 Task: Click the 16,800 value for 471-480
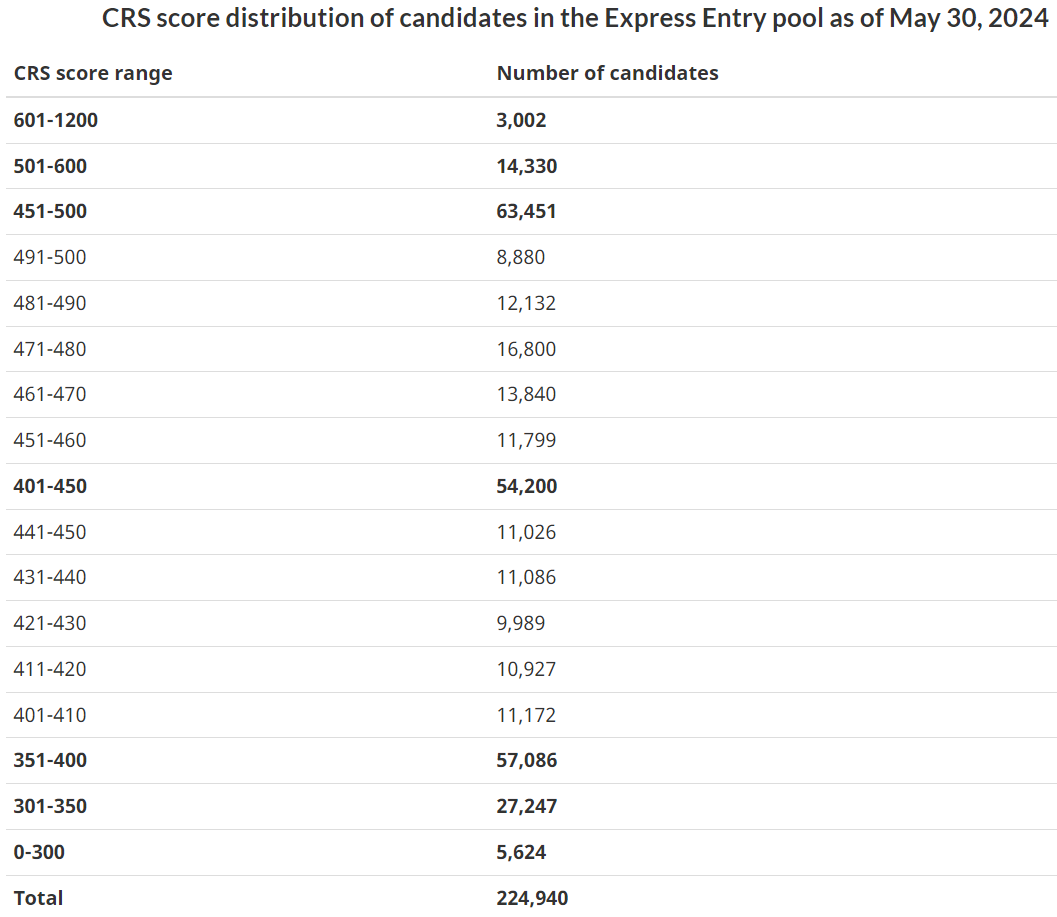[526, 349]
